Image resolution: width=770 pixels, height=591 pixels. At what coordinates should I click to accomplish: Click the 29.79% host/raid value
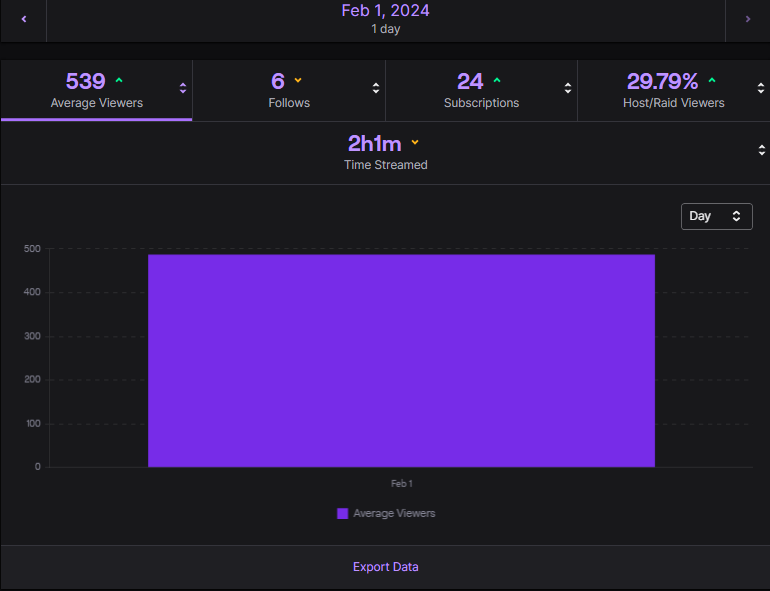tap(662, 82)
